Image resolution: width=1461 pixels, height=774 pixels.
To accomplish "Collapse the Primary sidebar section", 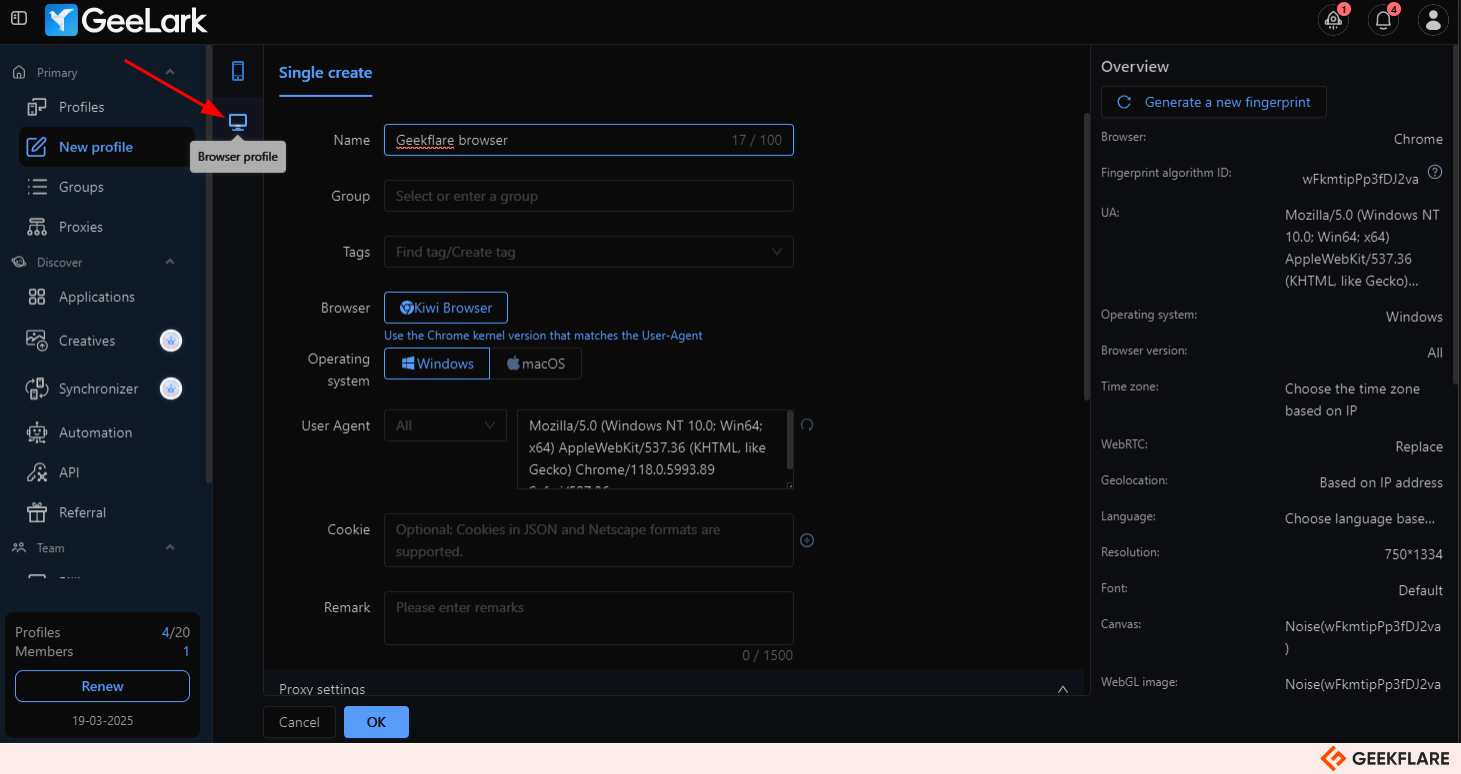I will pos(170,72).
